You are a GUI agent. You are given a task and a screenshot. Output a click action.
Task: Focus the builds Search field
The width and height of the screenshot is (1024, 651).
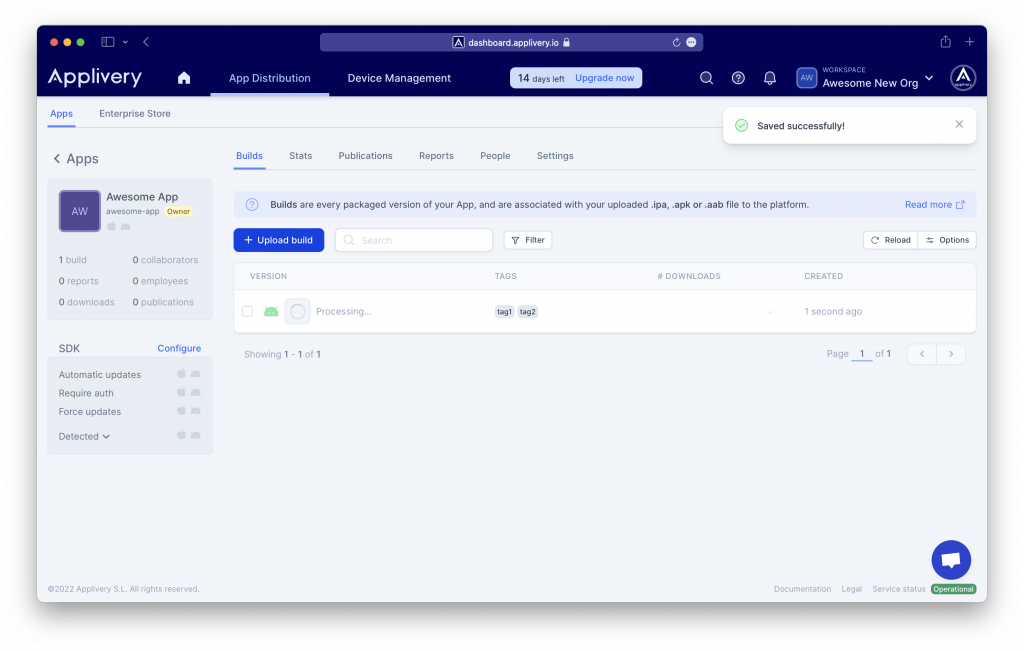[x=414, y=240]
